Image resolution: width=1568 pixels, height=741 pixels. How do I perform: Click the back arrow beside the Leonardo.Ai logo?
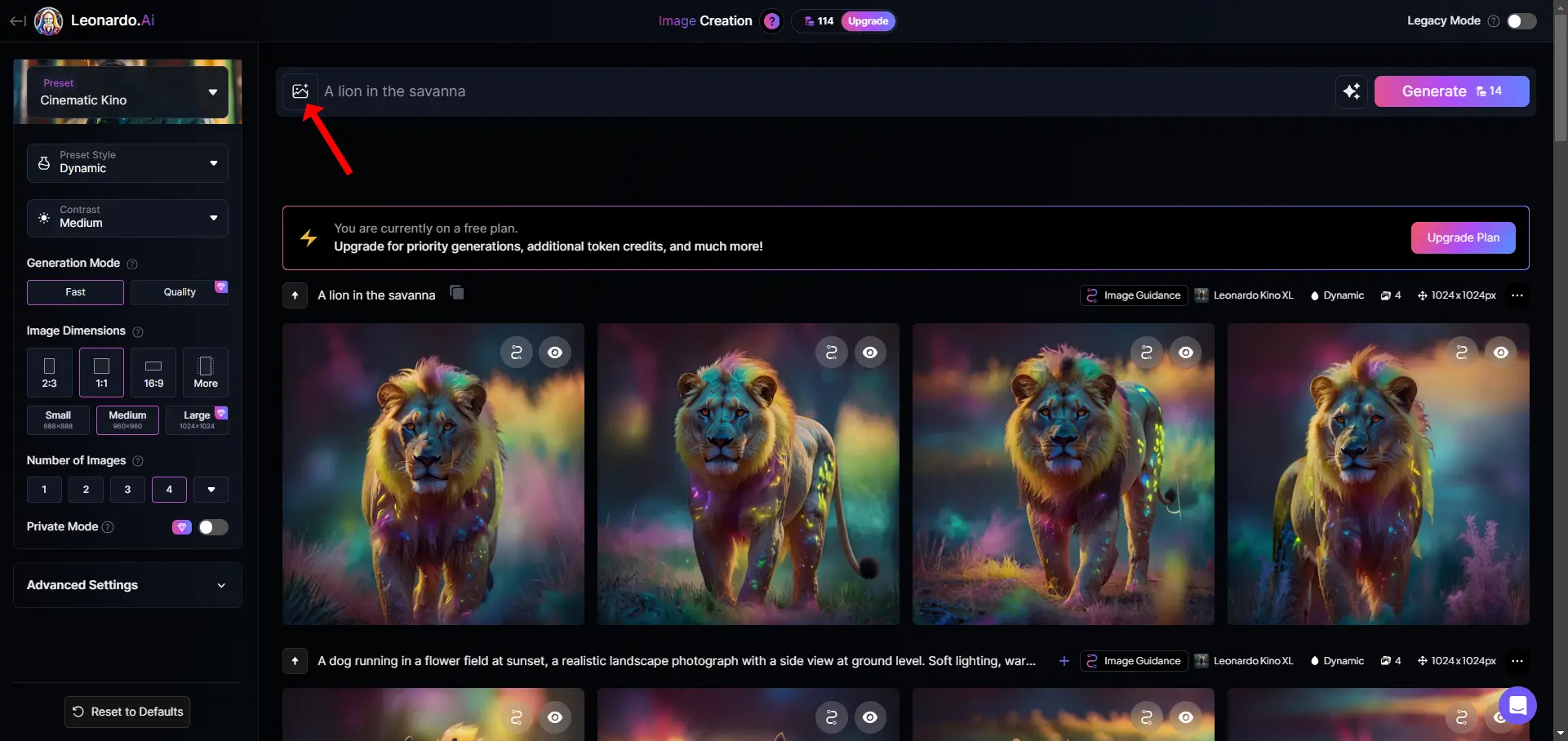point(17,21)
